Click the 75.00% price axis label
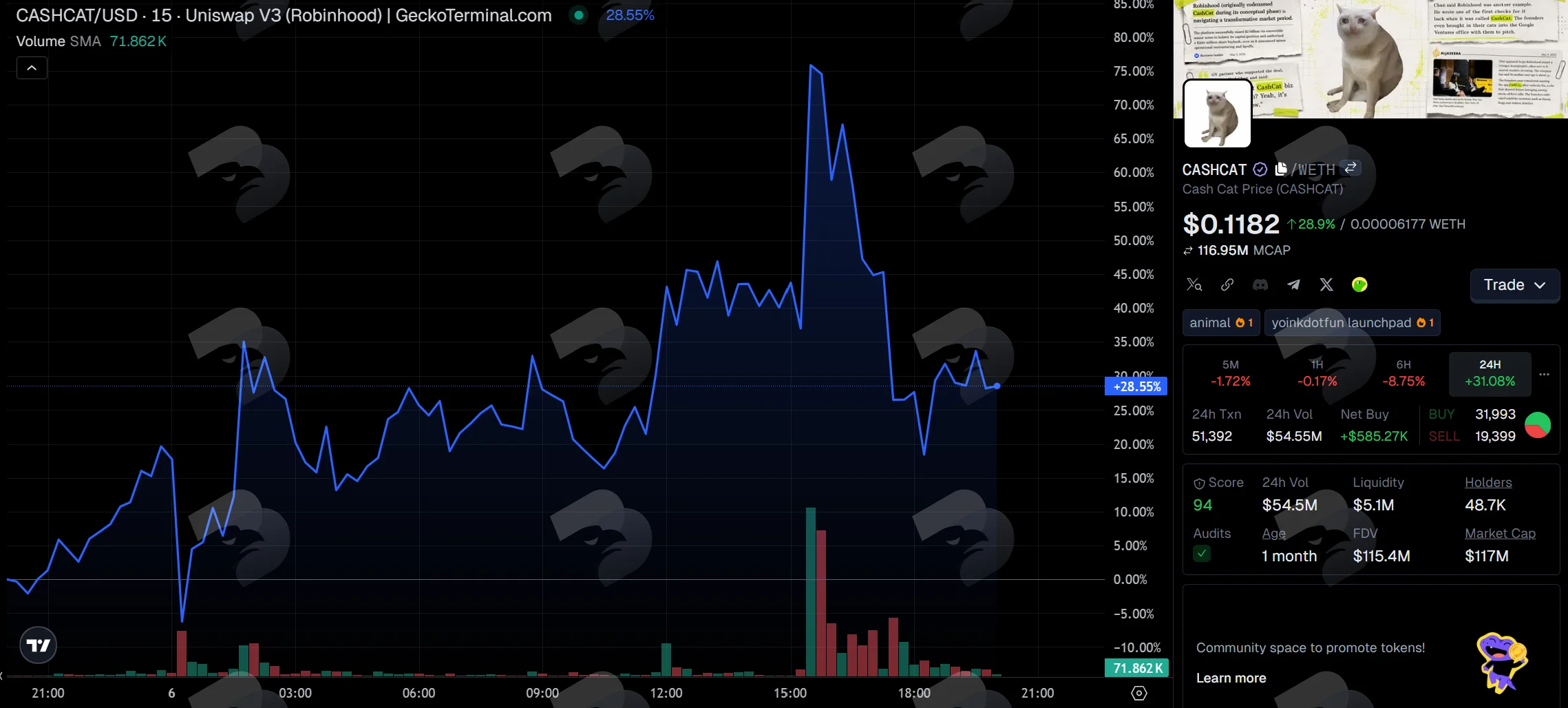This screenshot has width=1568, height=708. pos(1134,71)
